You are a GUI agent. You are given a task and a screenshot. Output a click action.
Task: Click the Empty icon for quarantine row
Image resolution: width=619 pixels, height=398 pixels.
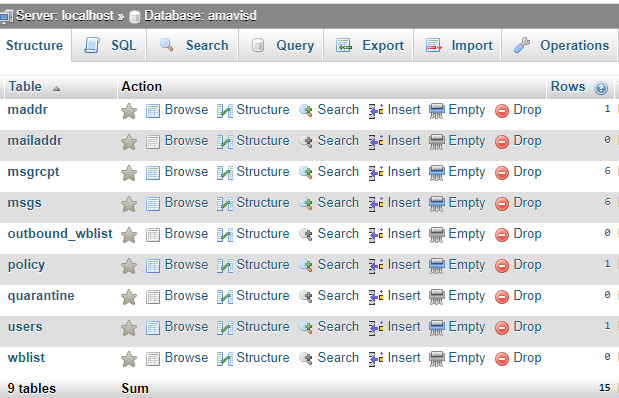[x=437, y=297]
